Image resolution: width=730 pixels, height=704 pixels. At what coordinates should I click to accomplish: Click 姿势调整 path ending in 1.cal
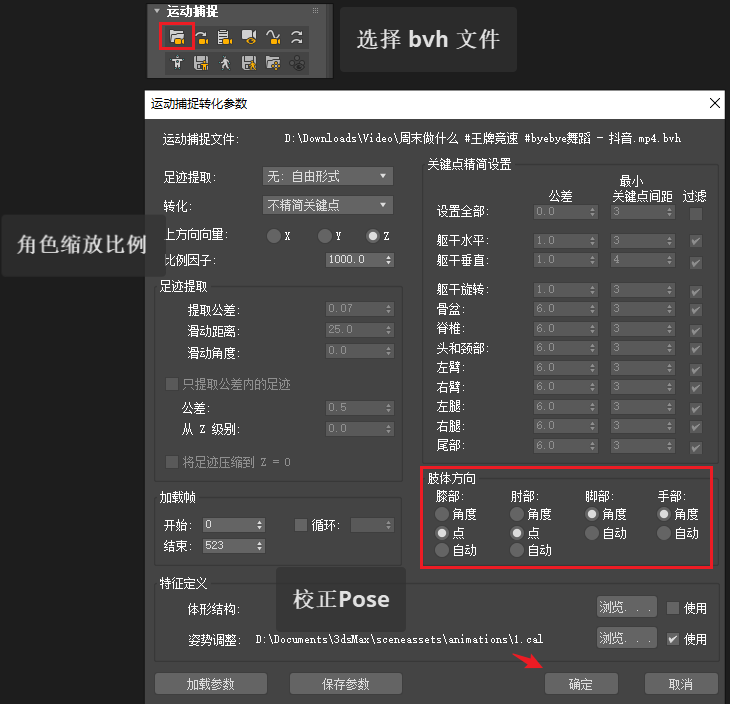tap(399, 639)
